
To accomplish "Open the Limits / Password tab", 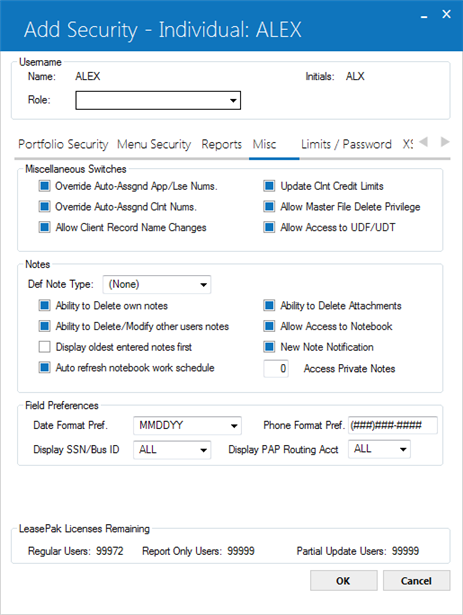I will pyautogui.click(x=346, y=144).
